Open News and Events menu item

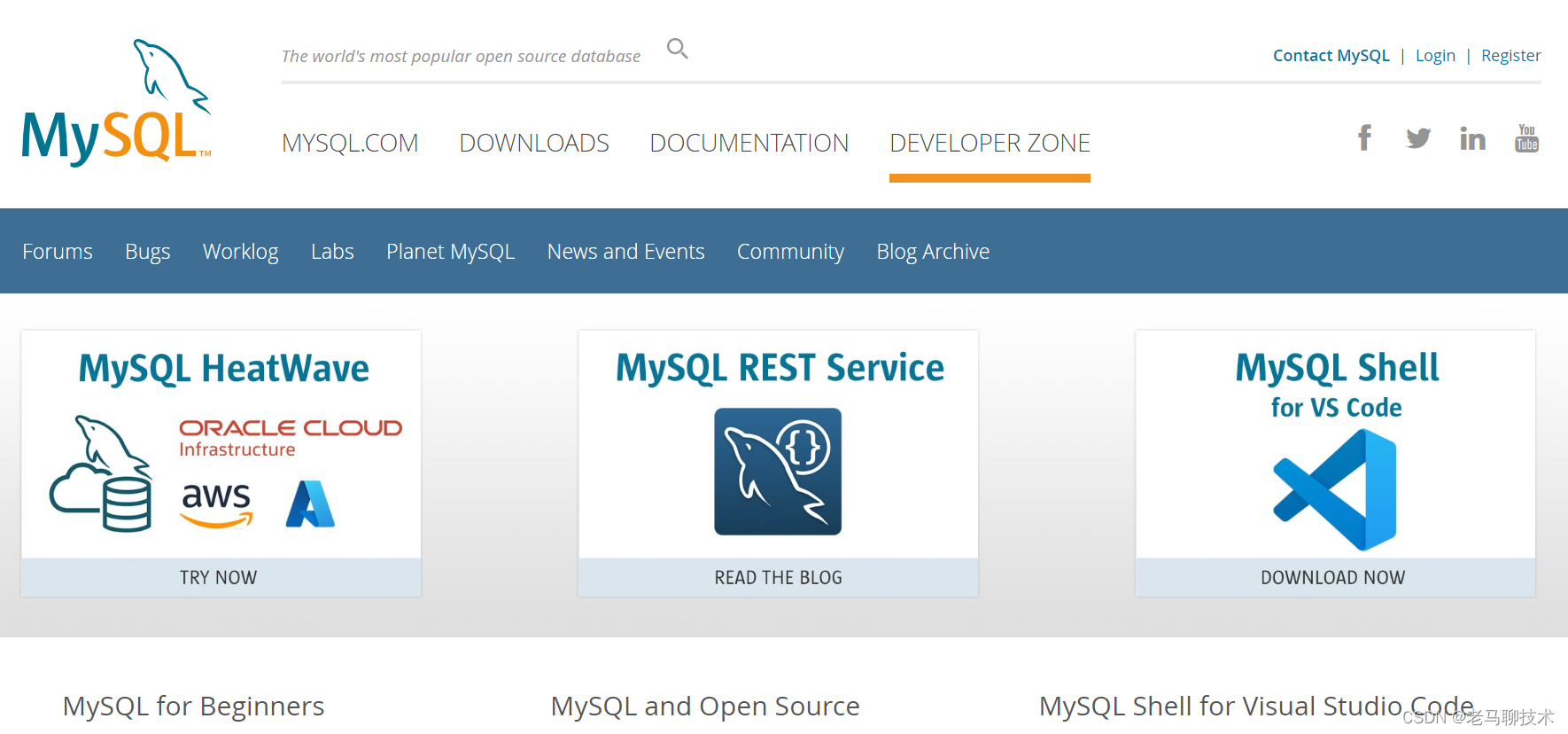626,252
